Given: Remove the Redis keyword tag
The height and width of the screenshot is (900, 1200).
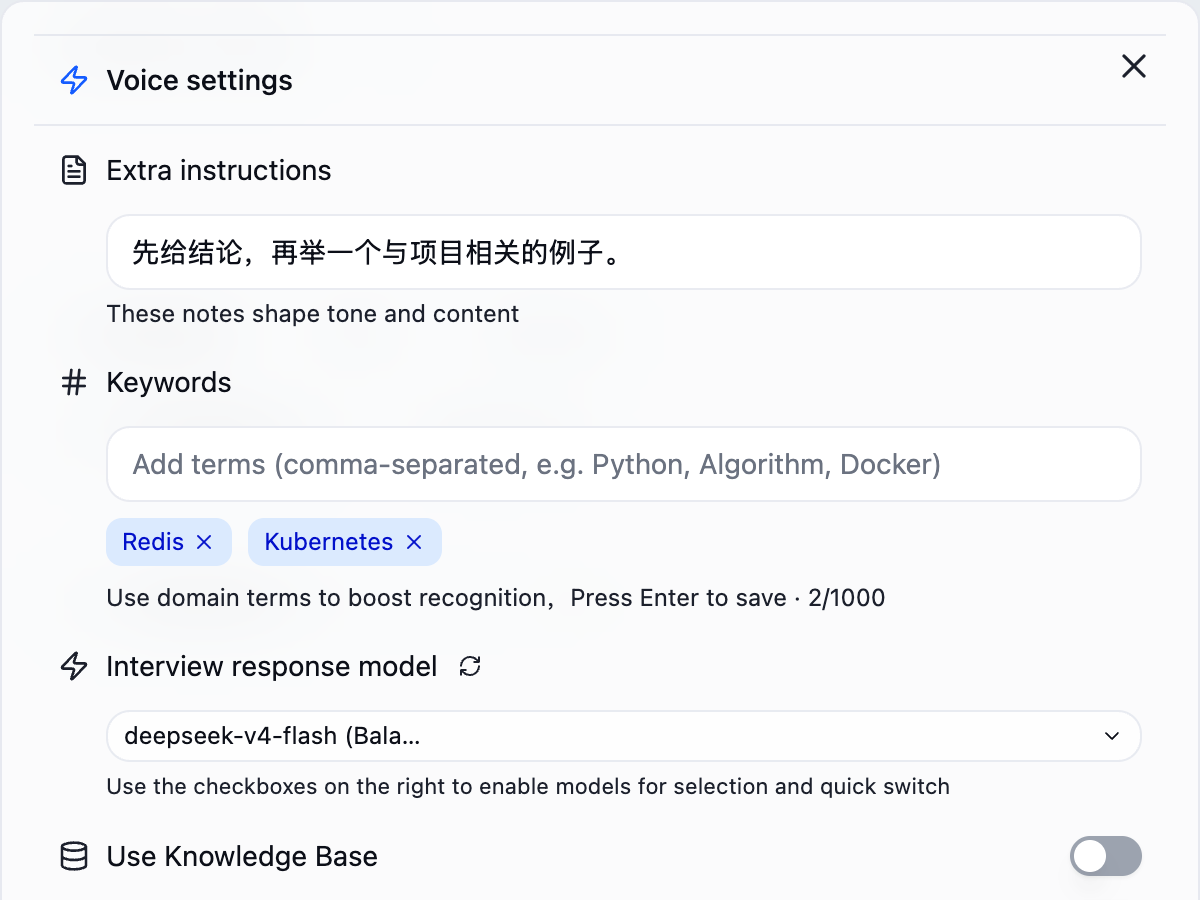Looking at the screenshot, I should [204, 542].
